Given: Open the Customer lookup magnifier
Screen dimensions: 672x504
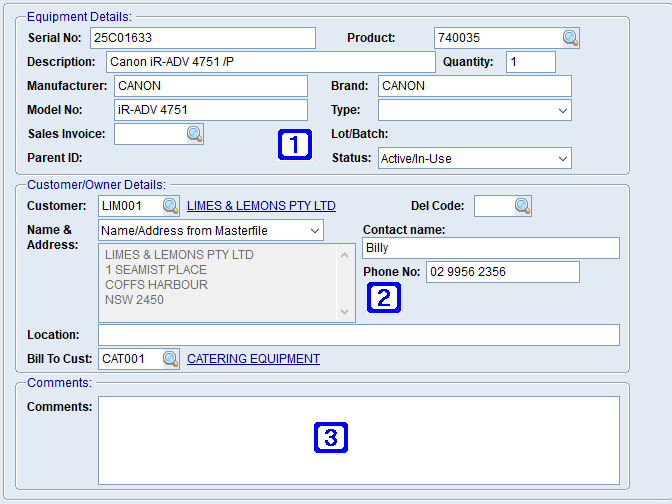Looking at the screenshot, I should coord(171,206).
